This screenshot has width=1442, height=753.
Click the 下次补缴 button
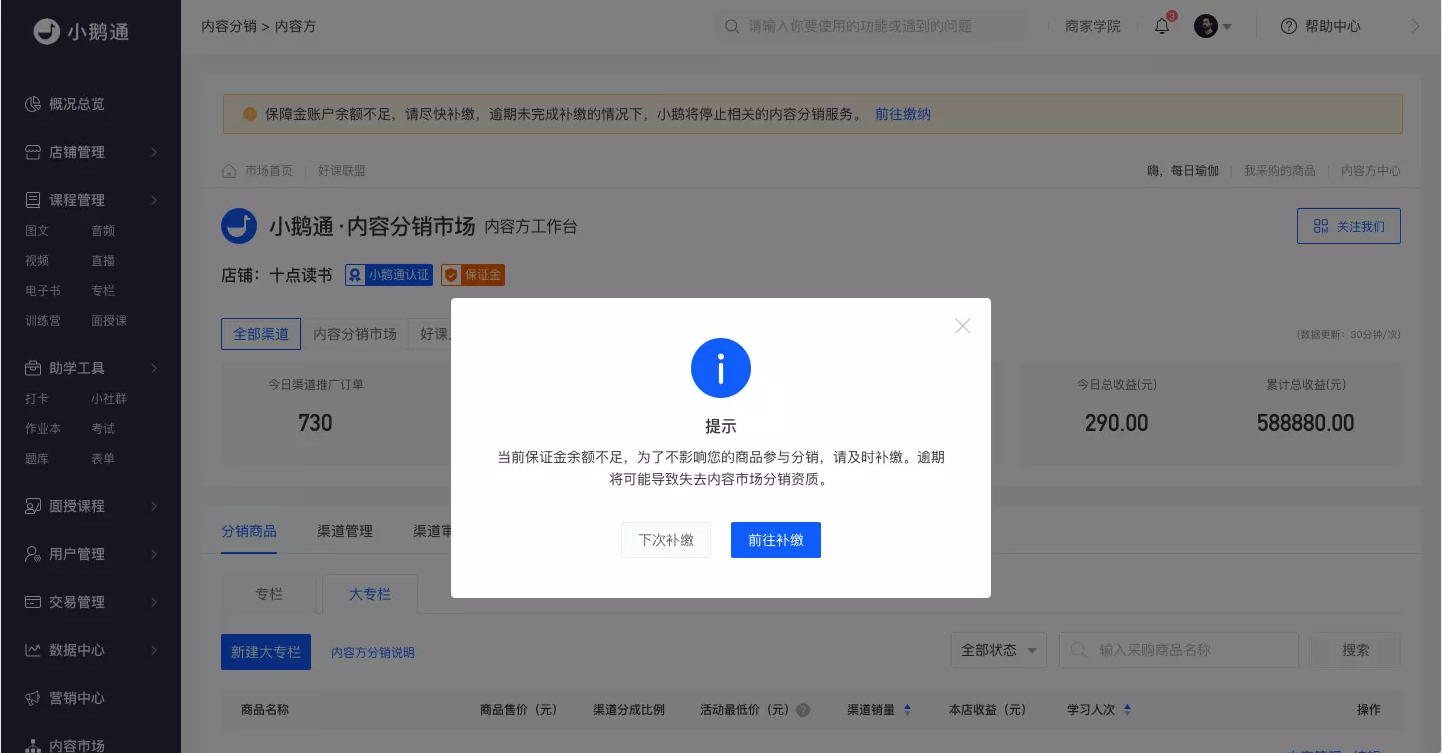click(x=666, y=540)
